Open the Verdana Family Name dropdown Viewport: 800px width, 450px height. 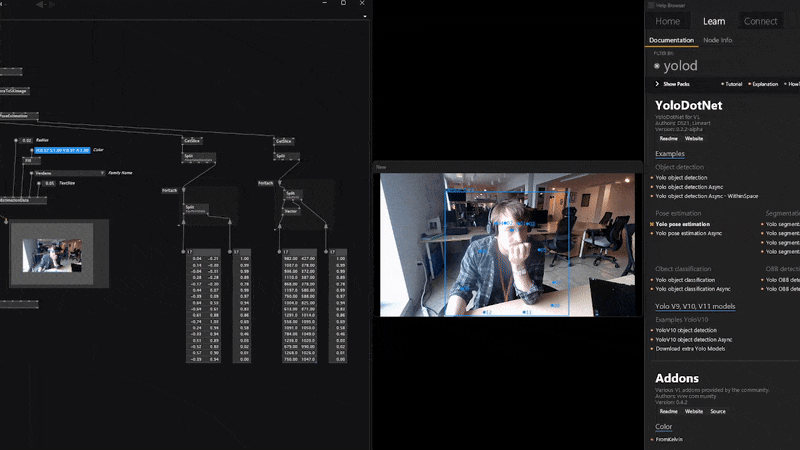pyautogui.click(x=69, y=173)
